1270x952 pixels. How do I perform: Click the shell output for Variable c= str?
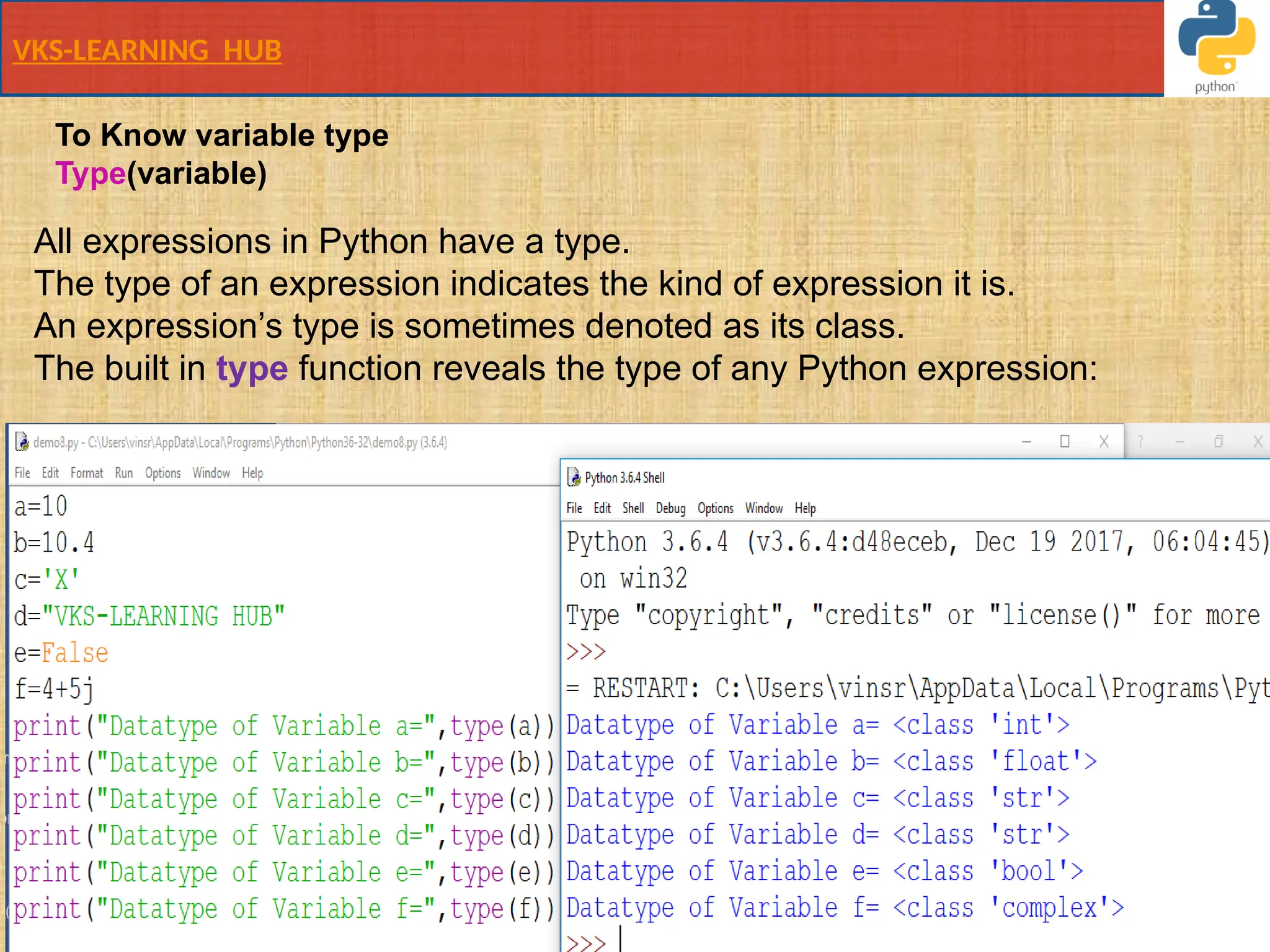pyautogui.click(x=818, y=798)
